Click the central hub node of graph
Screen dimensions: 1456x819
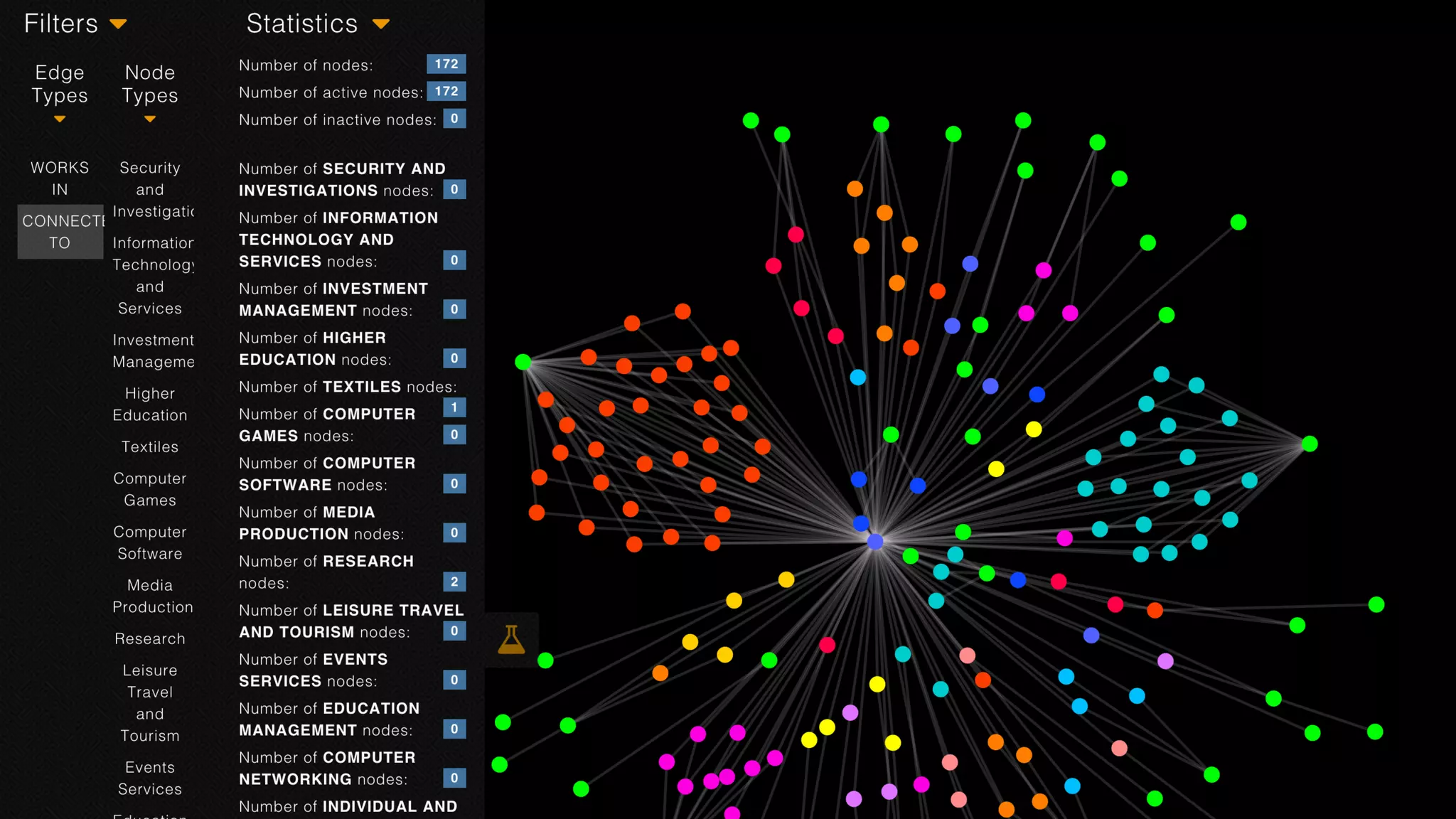click(875, 542)
